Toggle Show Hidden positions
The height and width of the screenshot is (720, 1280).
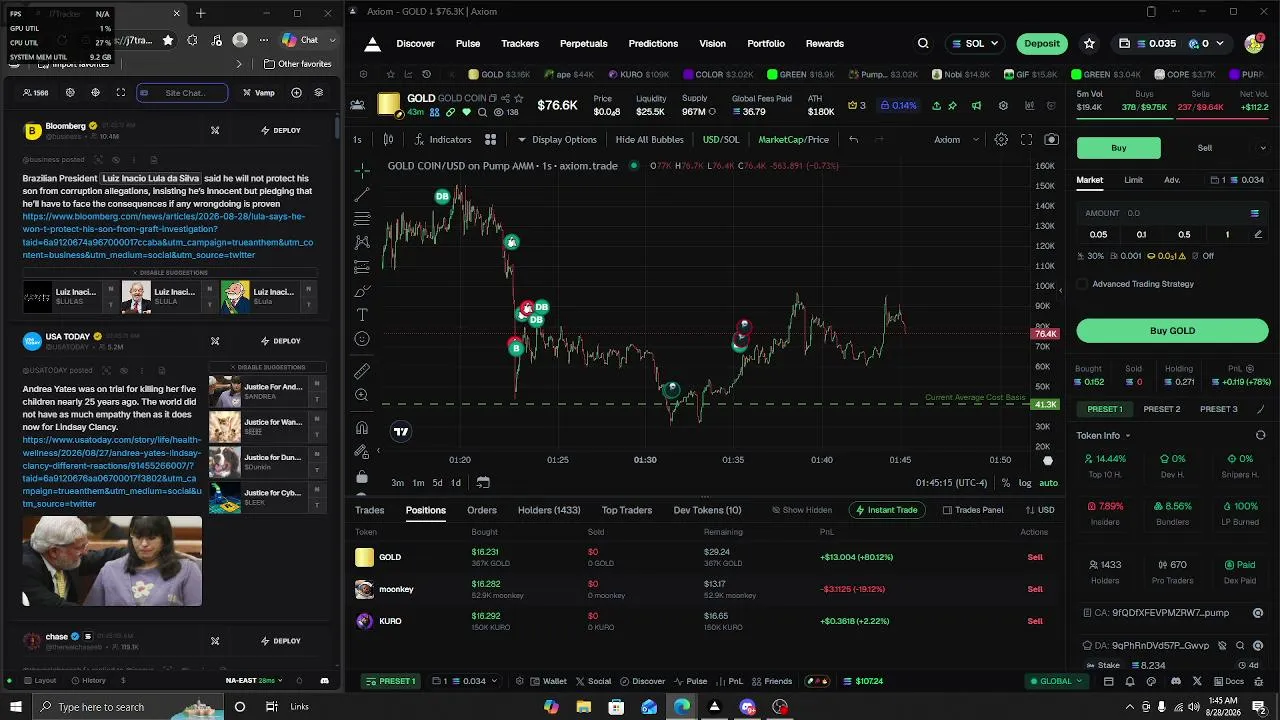pyautogui.click(x=801, y=510)
